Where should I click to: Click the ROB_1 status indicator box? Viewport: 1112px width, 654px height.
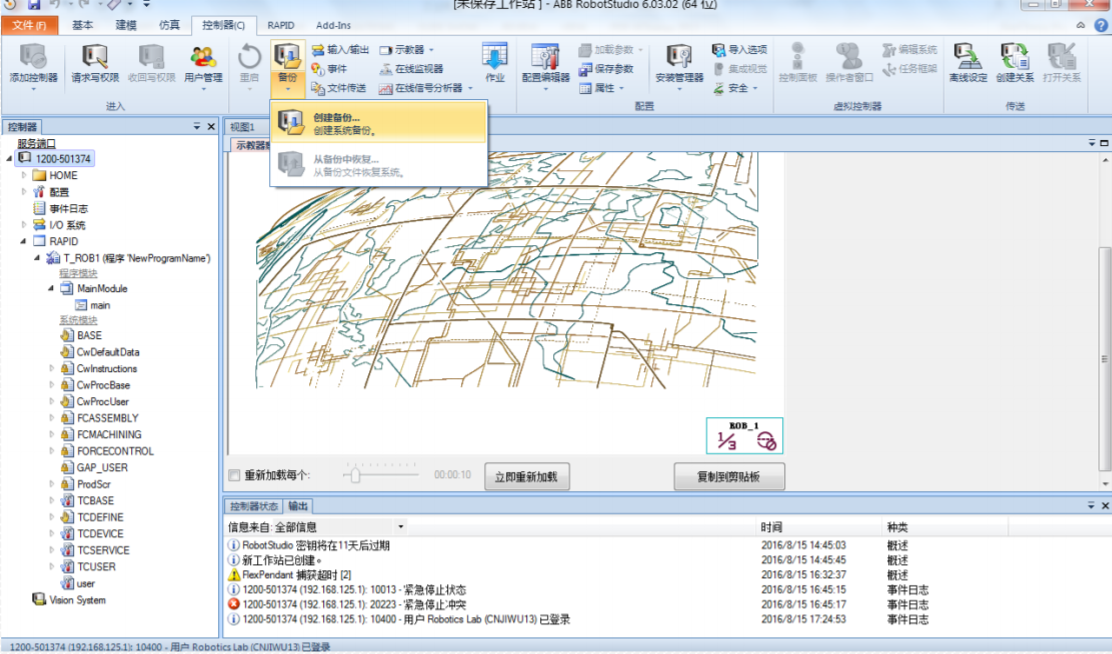745,436
